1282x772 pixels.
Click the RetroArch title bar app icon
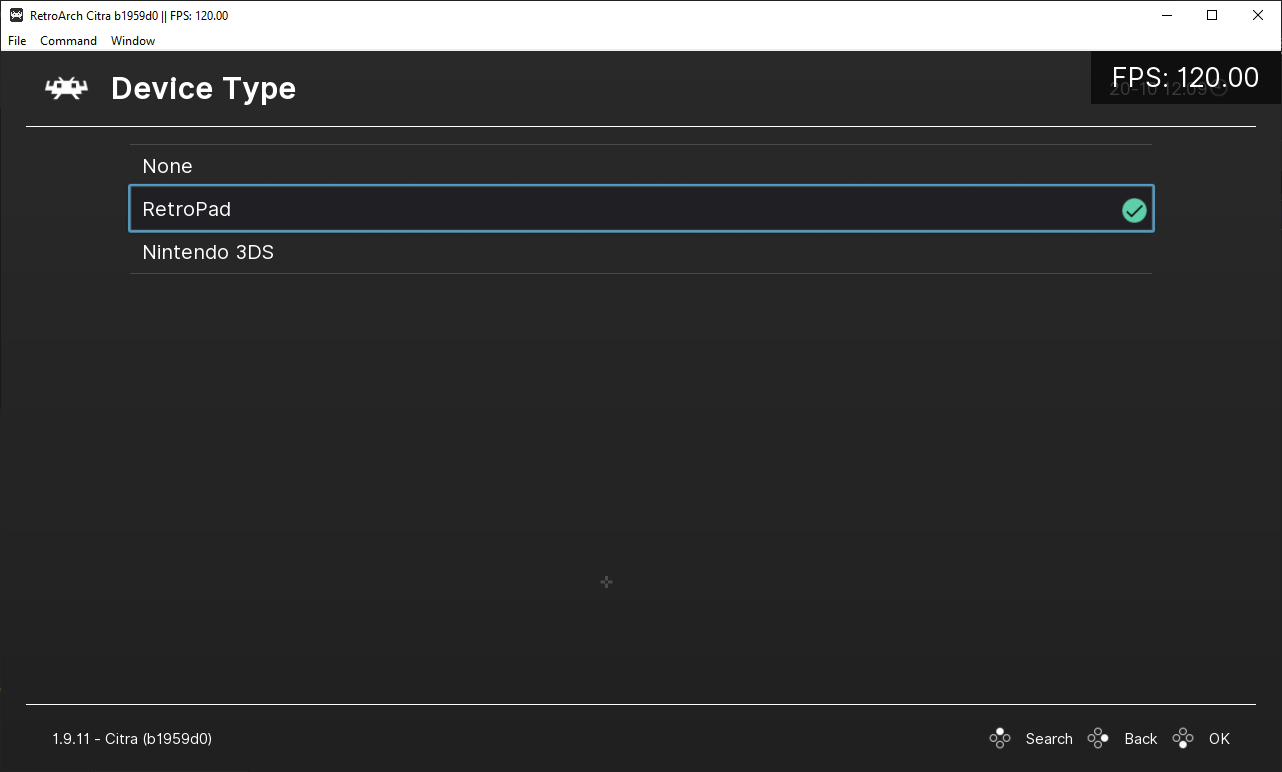pos(16,15)
